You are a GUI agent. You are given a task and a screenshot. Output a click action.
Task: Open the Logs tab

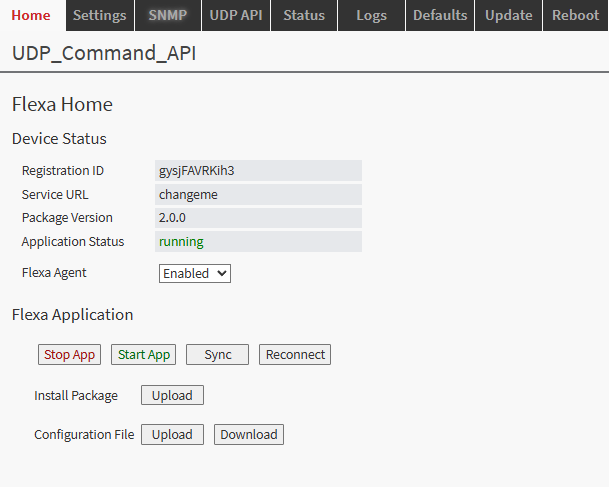[x=371, y=15]
